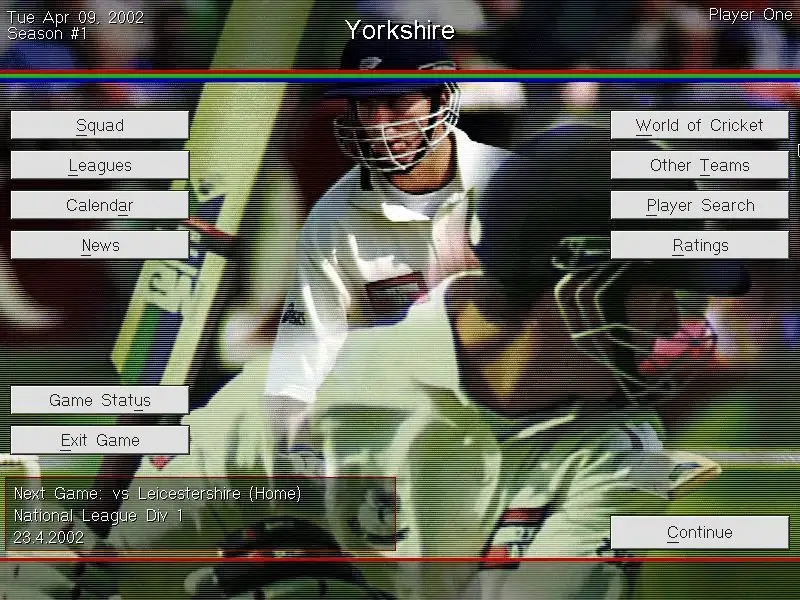Show the Ratings screen
This screenshot has width=800, height=600.
tap(699, 245)
